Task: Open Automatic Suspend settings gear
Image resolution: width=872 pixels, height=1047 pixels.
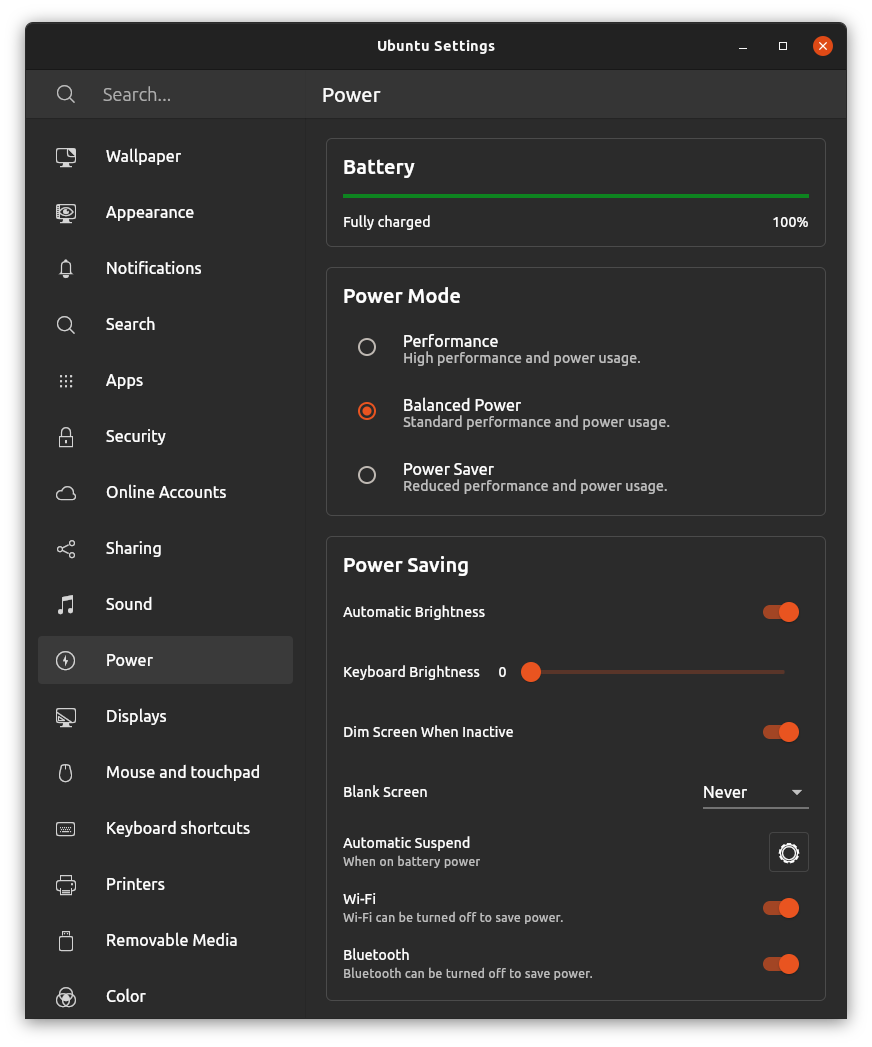Action: point(789,852)
